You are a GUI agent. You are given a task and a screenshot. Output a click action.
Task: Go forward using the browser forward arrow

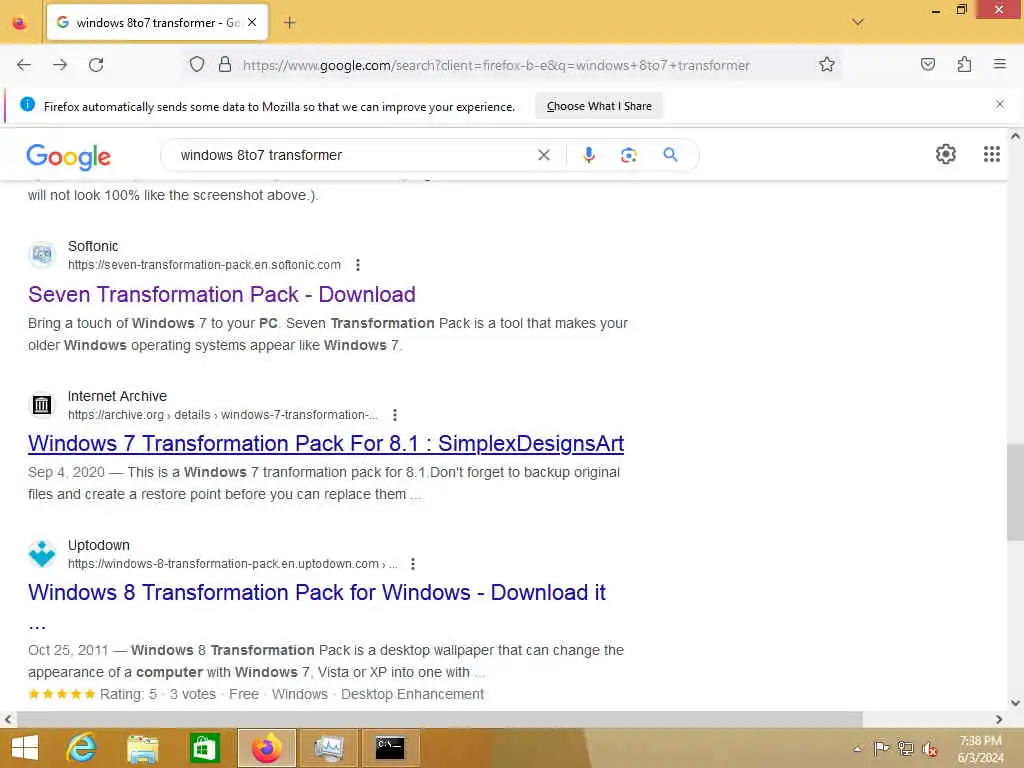coord(60,65)
